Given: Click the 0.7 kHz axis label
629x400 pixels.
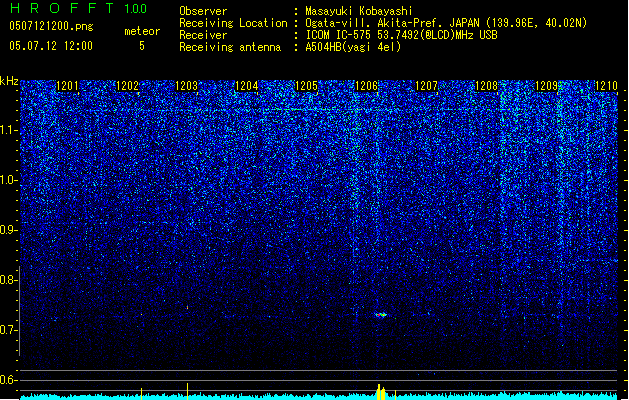Looking at the screenshot, I should pyautogui.click(x=8, y=330).
